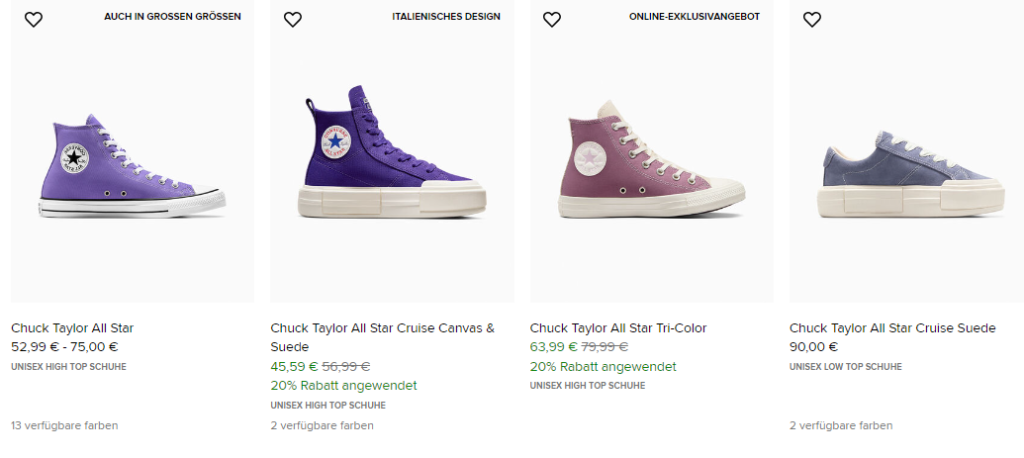
Task: Favorite the purple Chuck Taylor All Star
Action: point(33,19)
